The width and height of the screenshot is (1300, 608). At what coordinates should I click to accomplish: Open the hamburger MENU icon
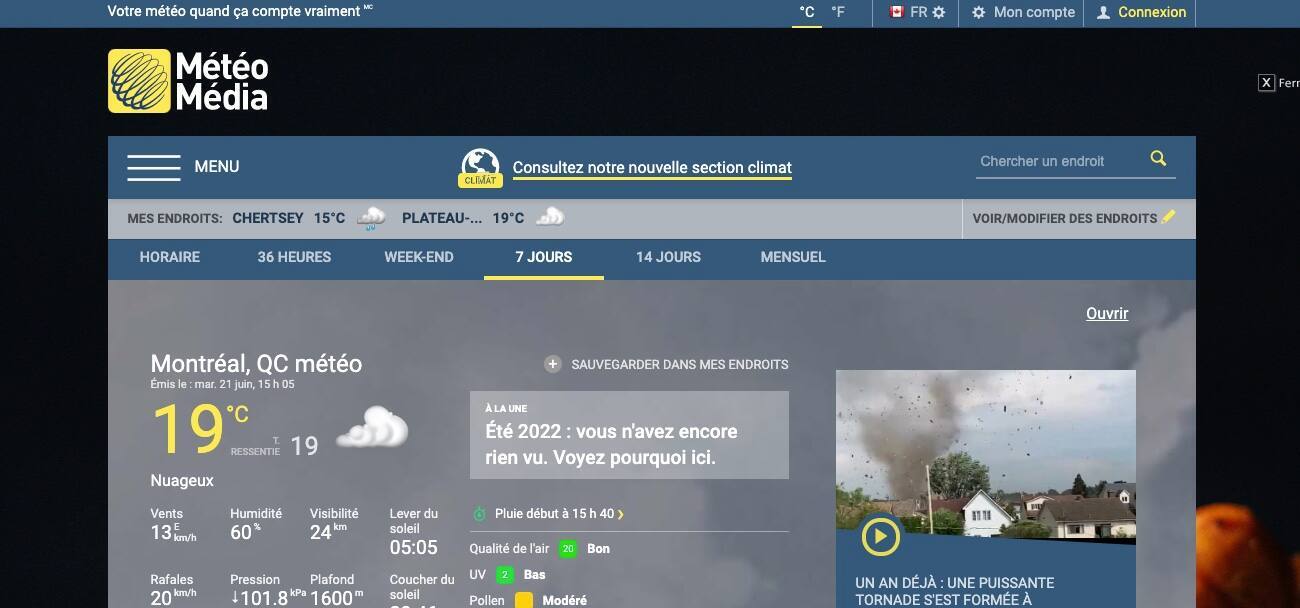(153, 167)
